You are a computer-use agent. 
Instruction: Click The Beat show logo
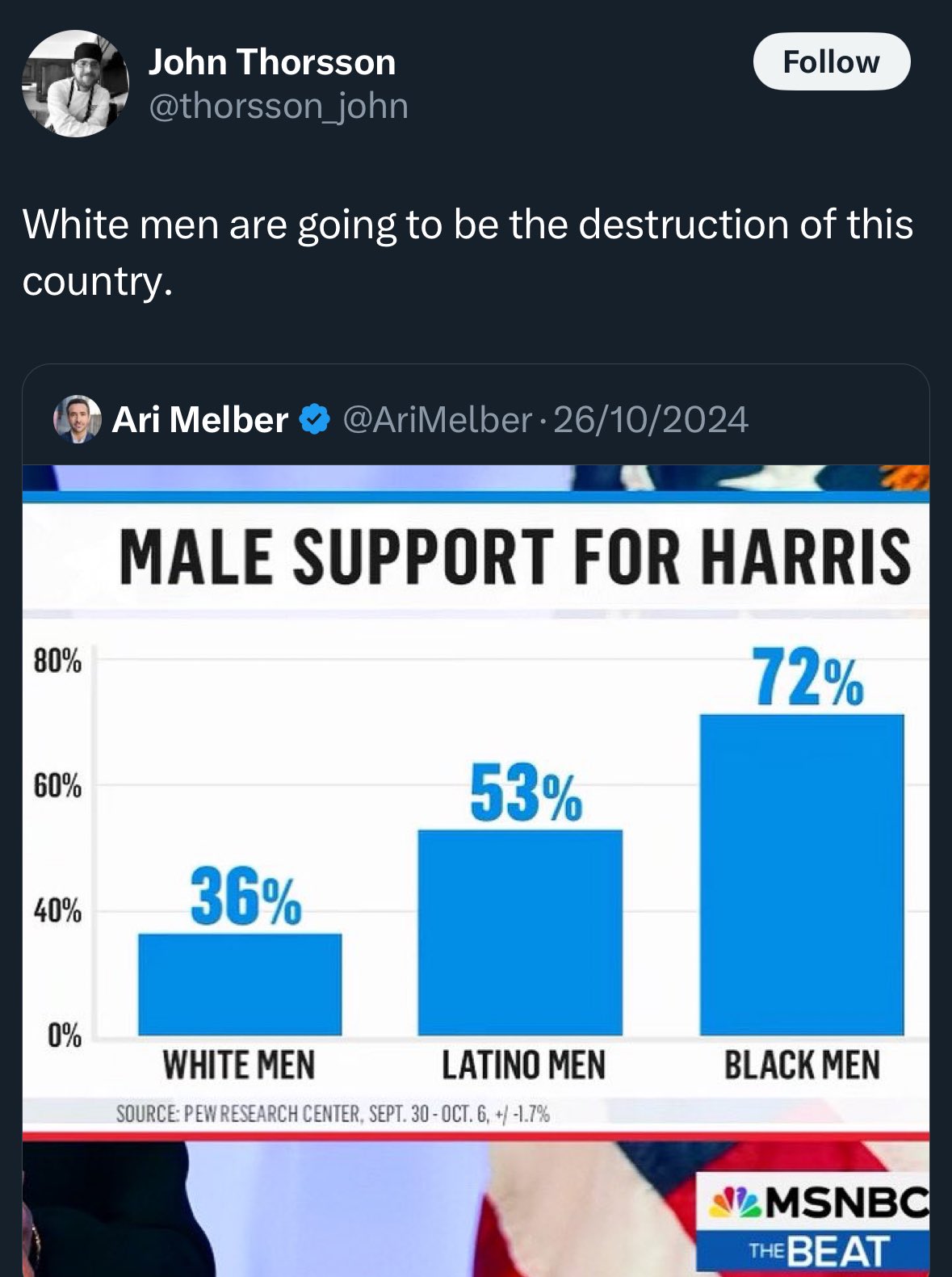[817, 1250]
